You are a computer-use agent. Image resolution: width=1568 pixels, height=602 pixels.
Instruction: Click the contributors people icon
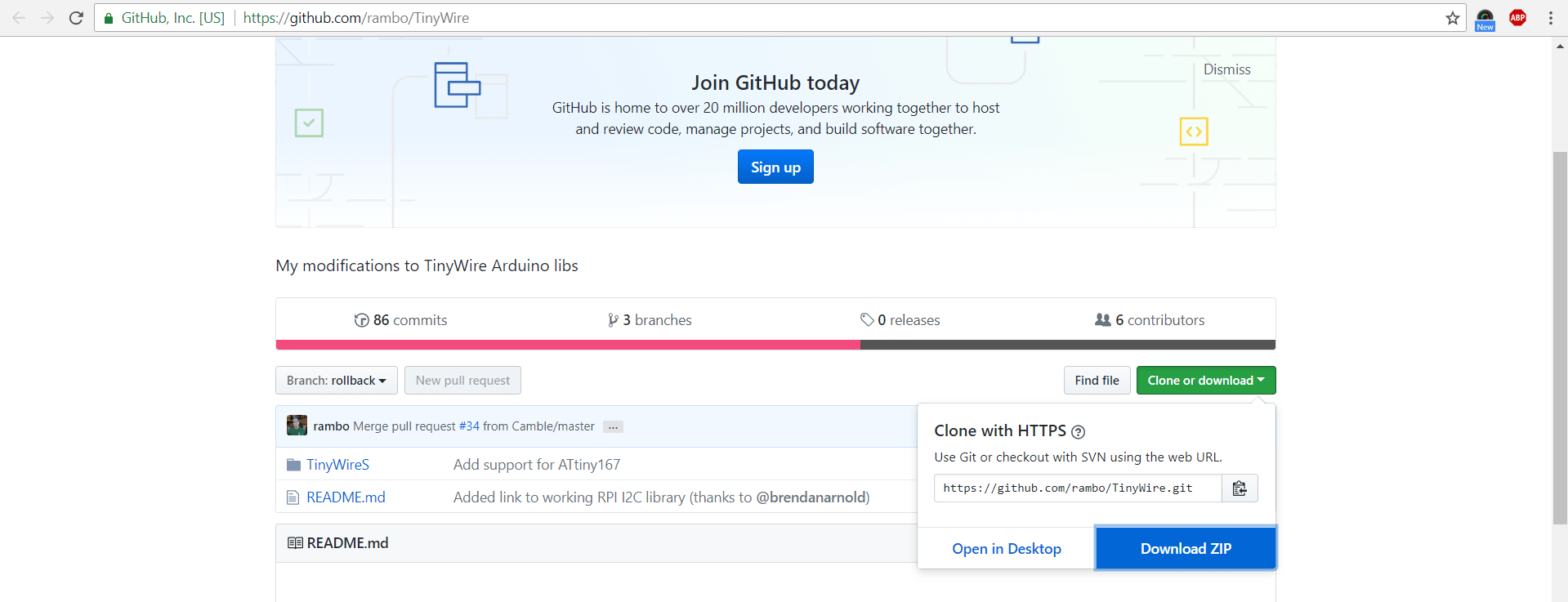click(1103, 320)
